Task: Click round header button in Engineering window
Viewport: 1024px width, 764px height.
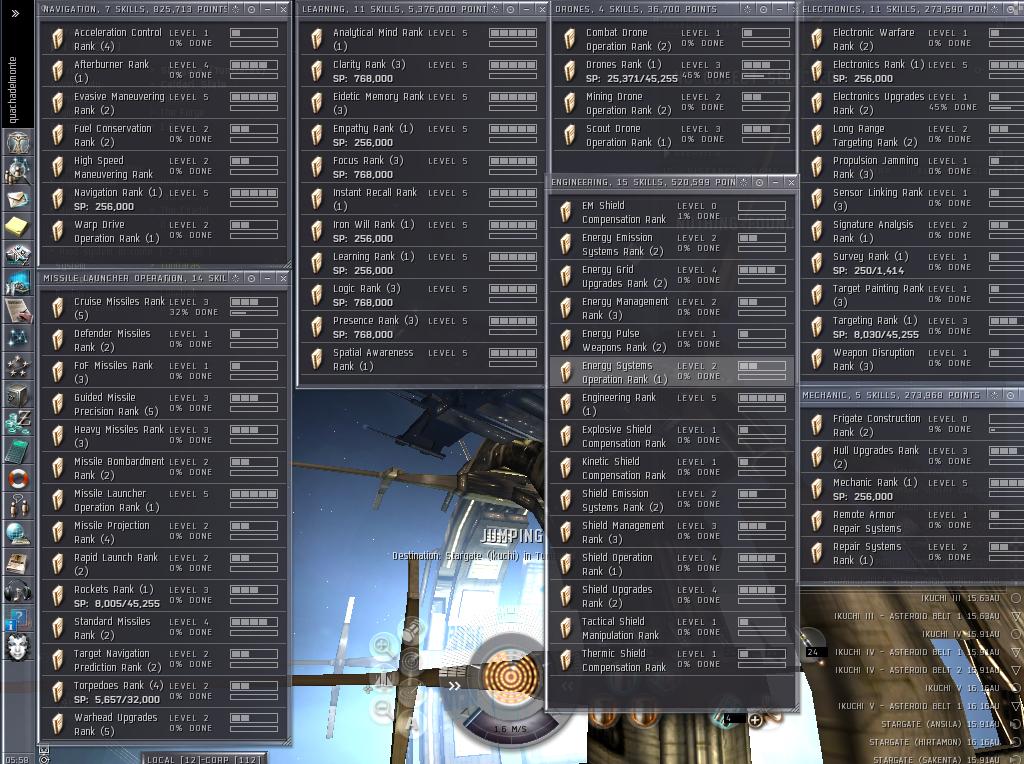Action: pyautogui.click(x=760, y=182)
